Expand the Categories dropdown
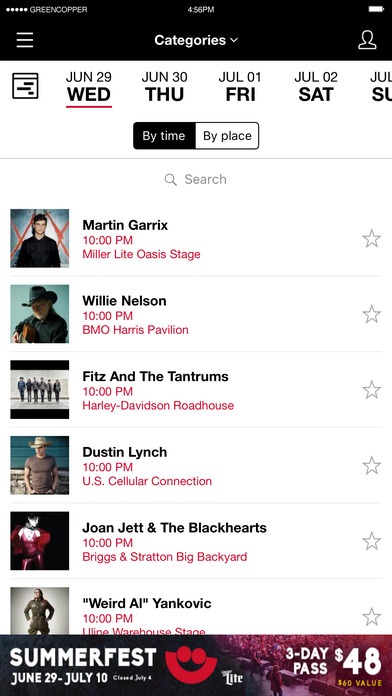This screenshot has width=392, height=696. (x=196, y=40)
